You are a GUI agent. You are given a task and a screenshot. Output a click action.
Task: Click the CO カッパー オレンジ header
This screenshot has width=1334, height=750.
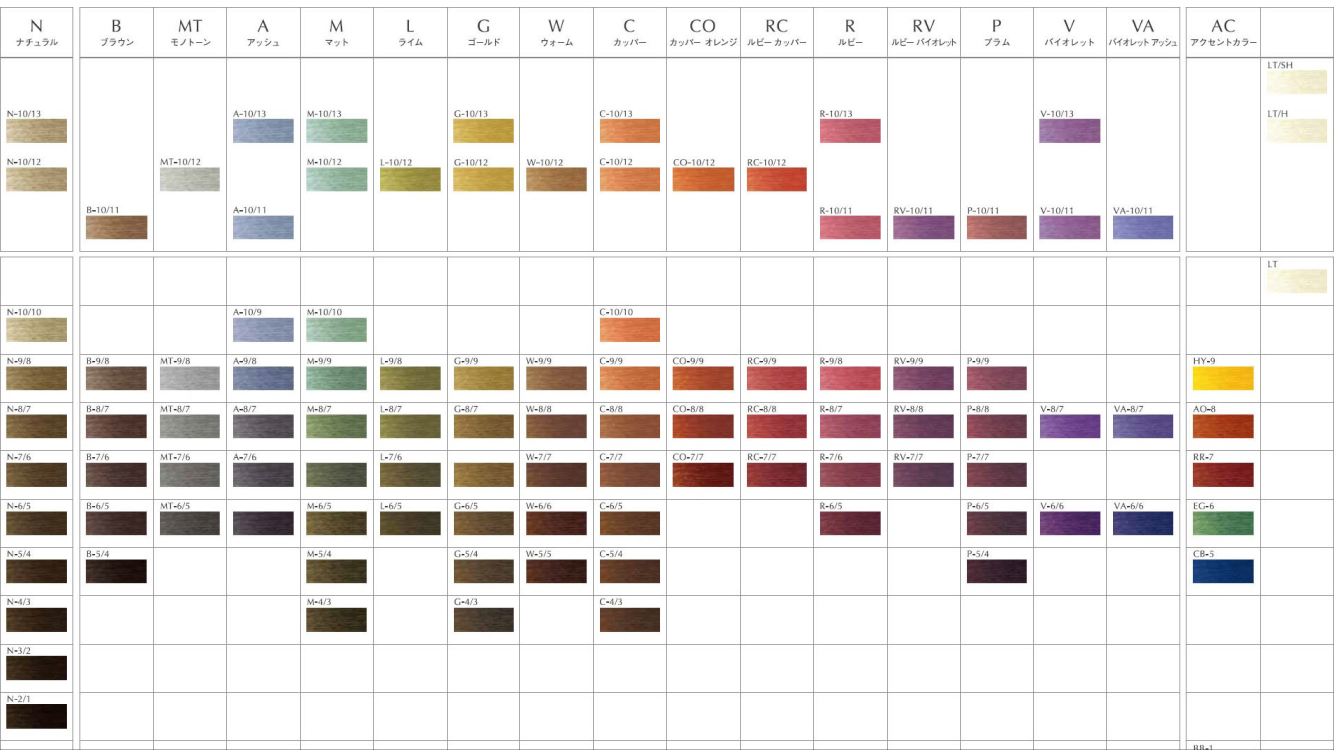[703, 32]
